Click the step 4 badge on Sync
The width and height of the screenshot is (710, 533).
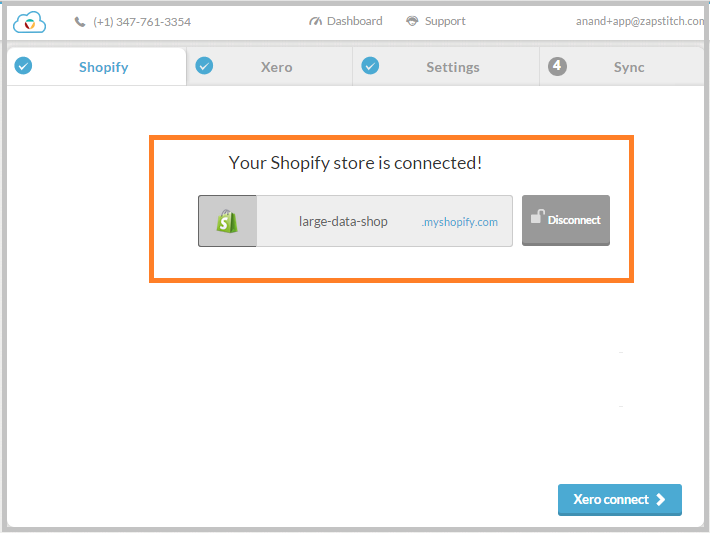(x=557, y=66)
